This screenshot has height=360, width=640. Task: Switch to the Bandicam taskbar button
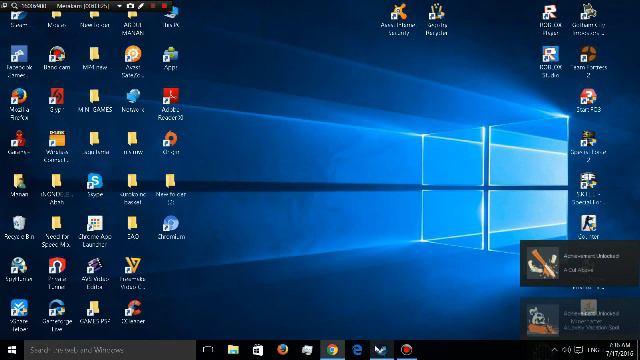click(406, 350)
